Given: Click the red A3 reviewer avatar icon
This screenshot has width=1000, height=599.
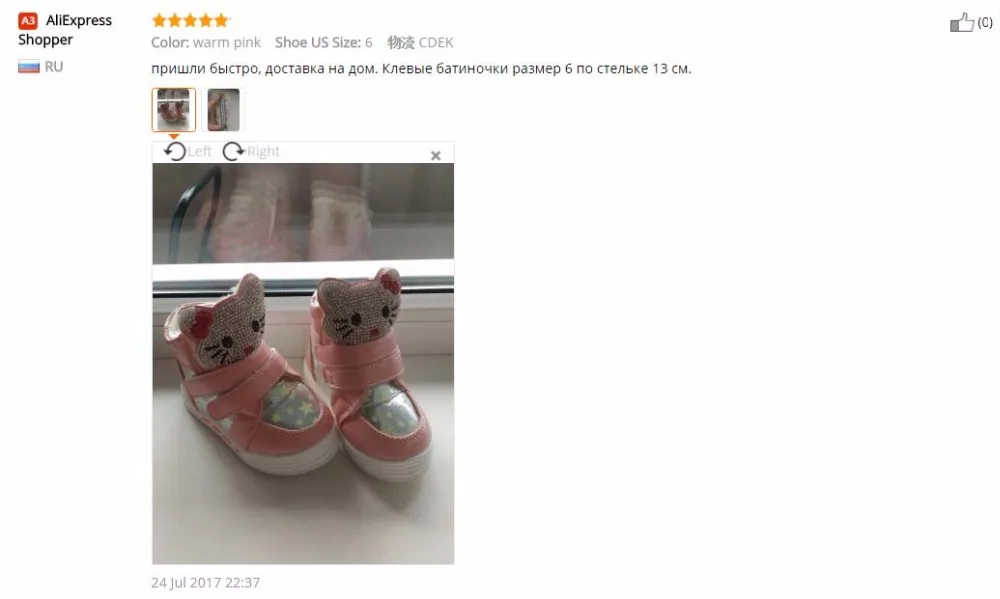Looking at the screenshot, I should tap(27, 21).
